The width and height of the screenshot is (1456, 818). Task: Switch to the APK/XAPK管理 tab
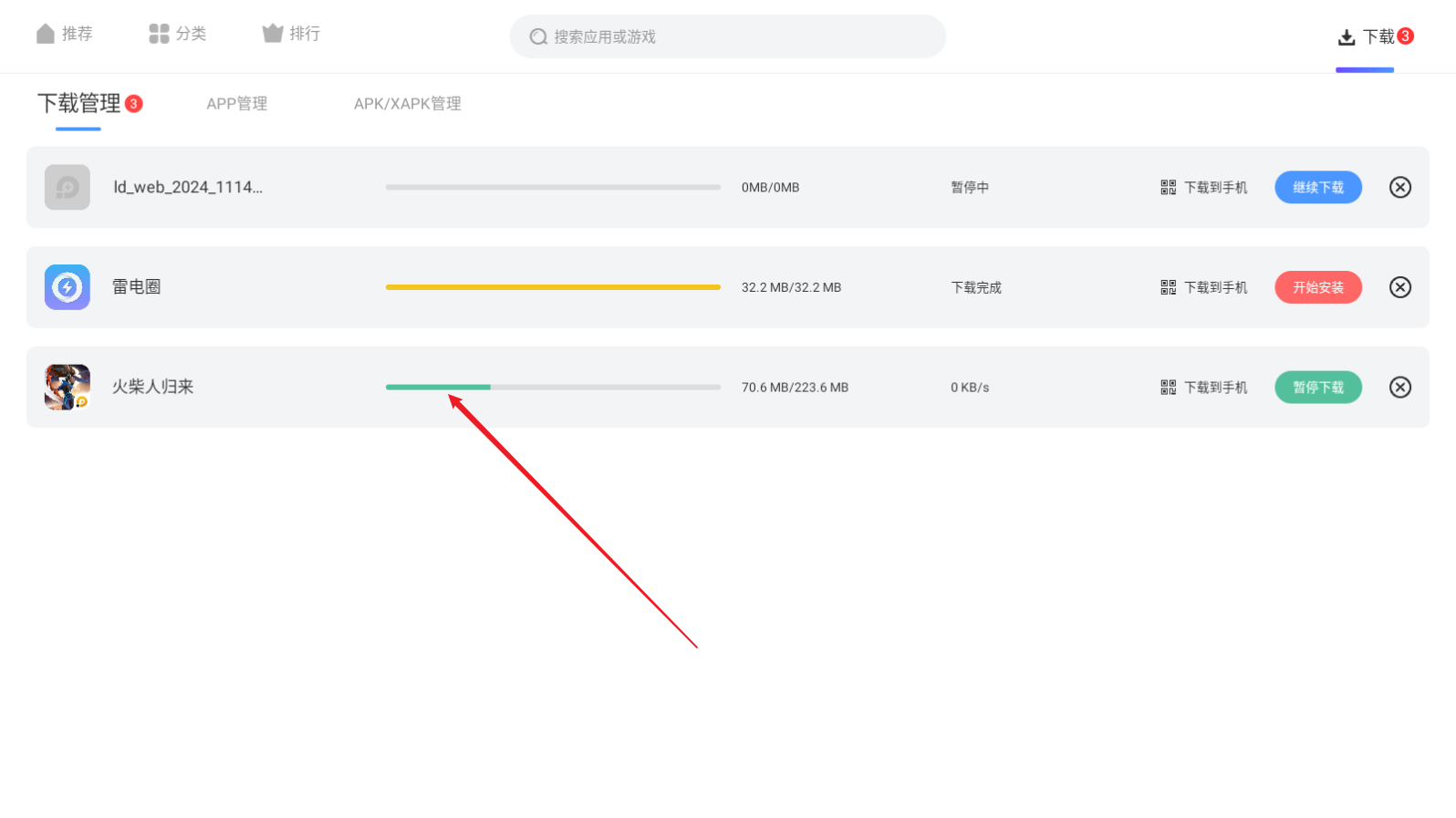(x=407, y=104)
